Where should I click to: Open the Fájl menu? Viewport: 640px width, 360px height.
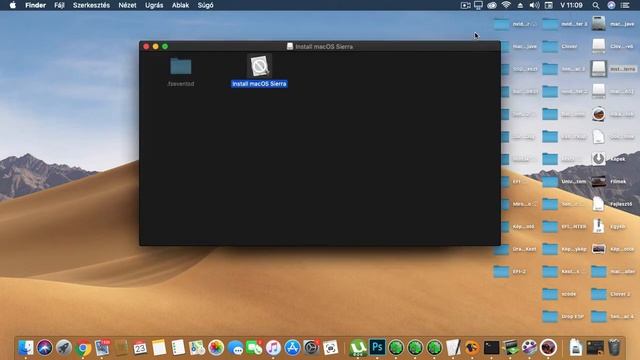60,5
